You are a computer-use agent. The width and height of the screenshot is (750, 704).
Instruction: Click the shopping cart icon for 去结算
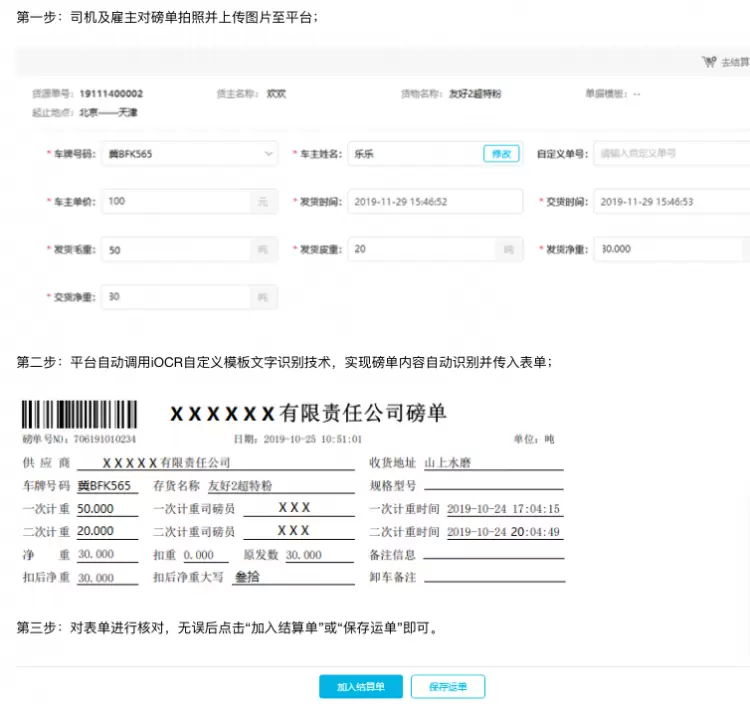[709, 61]
